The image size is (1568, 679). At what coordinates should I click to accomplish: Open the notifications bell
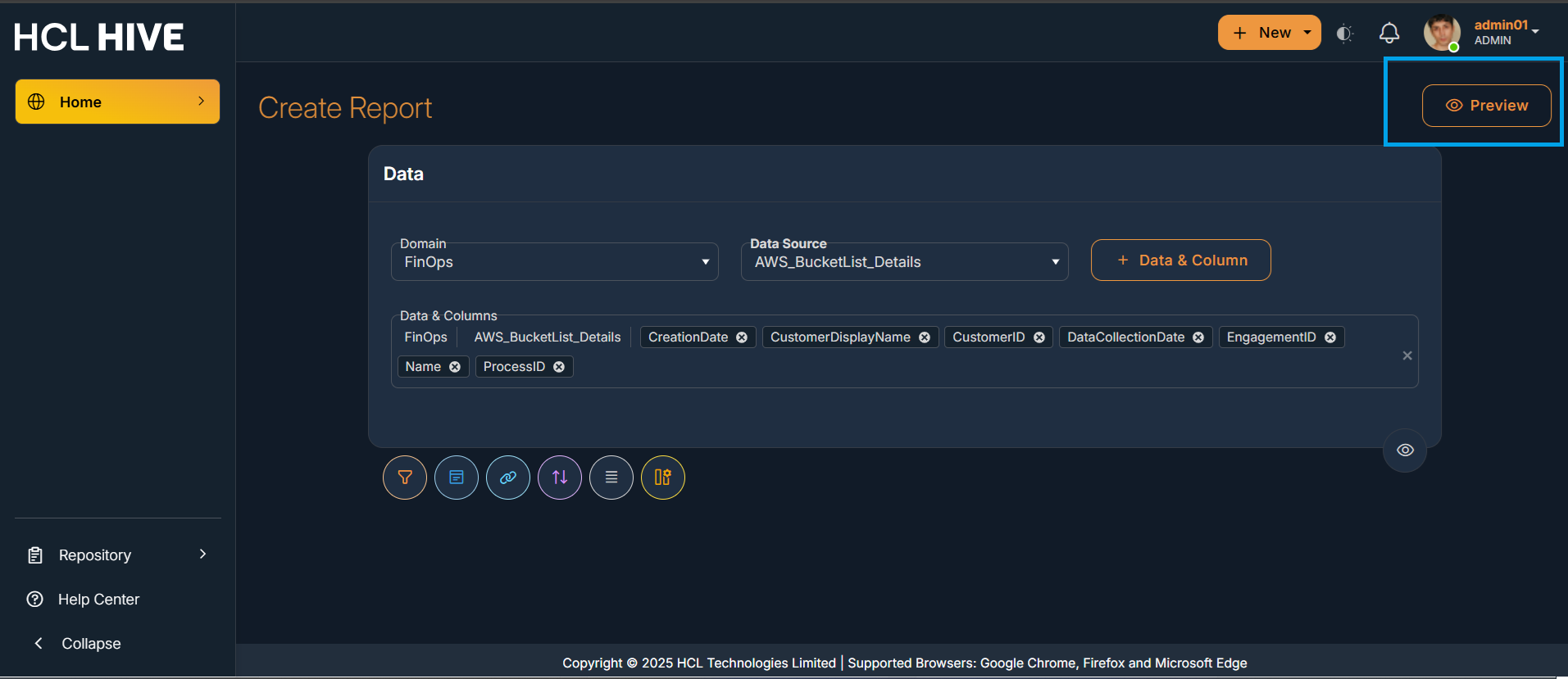point(1389,34)
